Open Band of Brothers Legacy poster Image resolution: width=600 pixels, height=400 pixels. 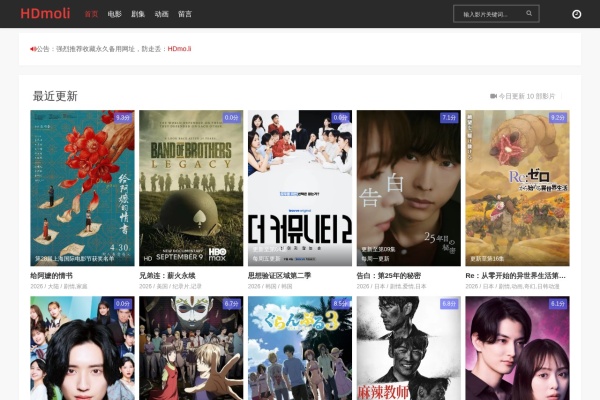pos(191,188)
